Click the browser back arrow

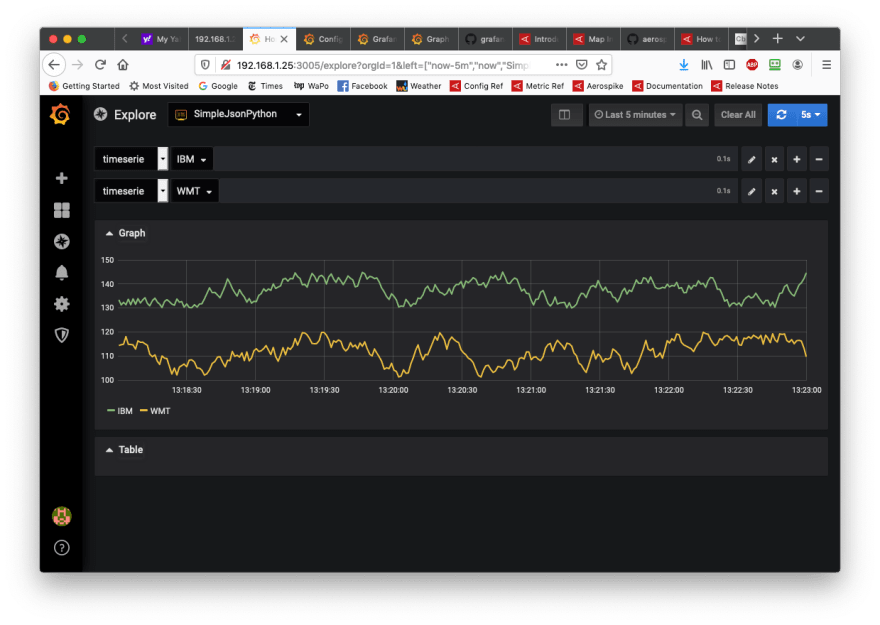(54, 65)
